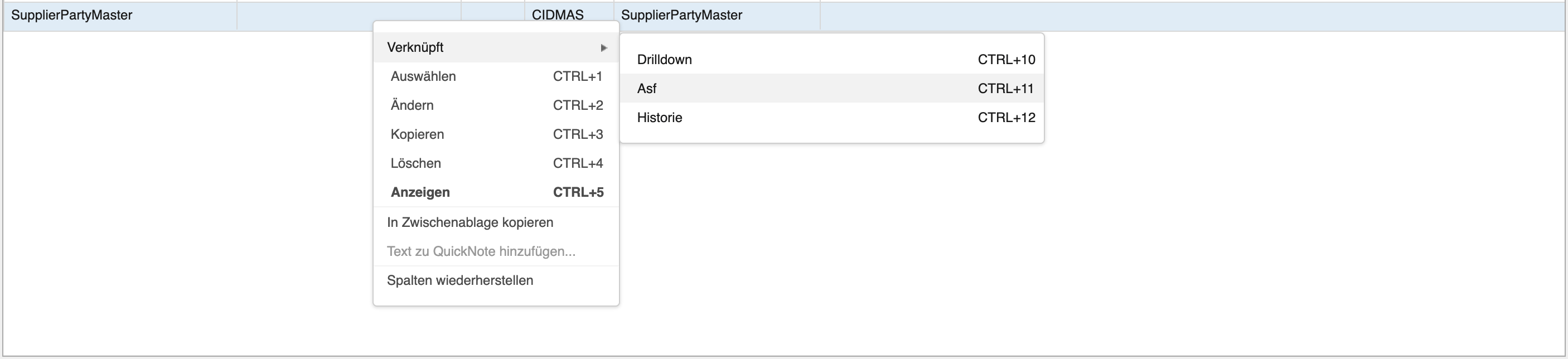The height and width of the screenshot is (359, 1568).
Task: Select the Ändern menu option
Action: (x=412, y=105)
